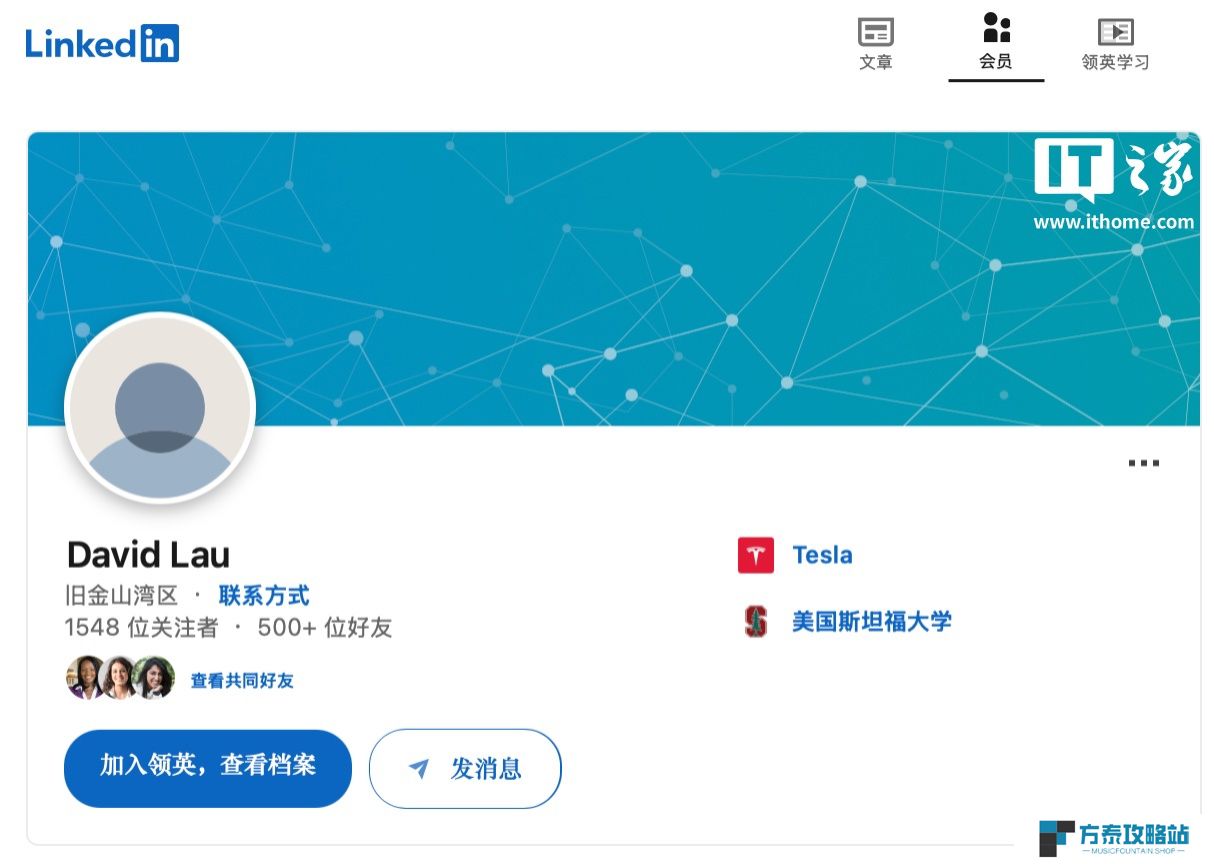The image size is (1214, 864).
Task: Click the 发消息 message button
Action: pyautogui.click(x=465, y=768)
